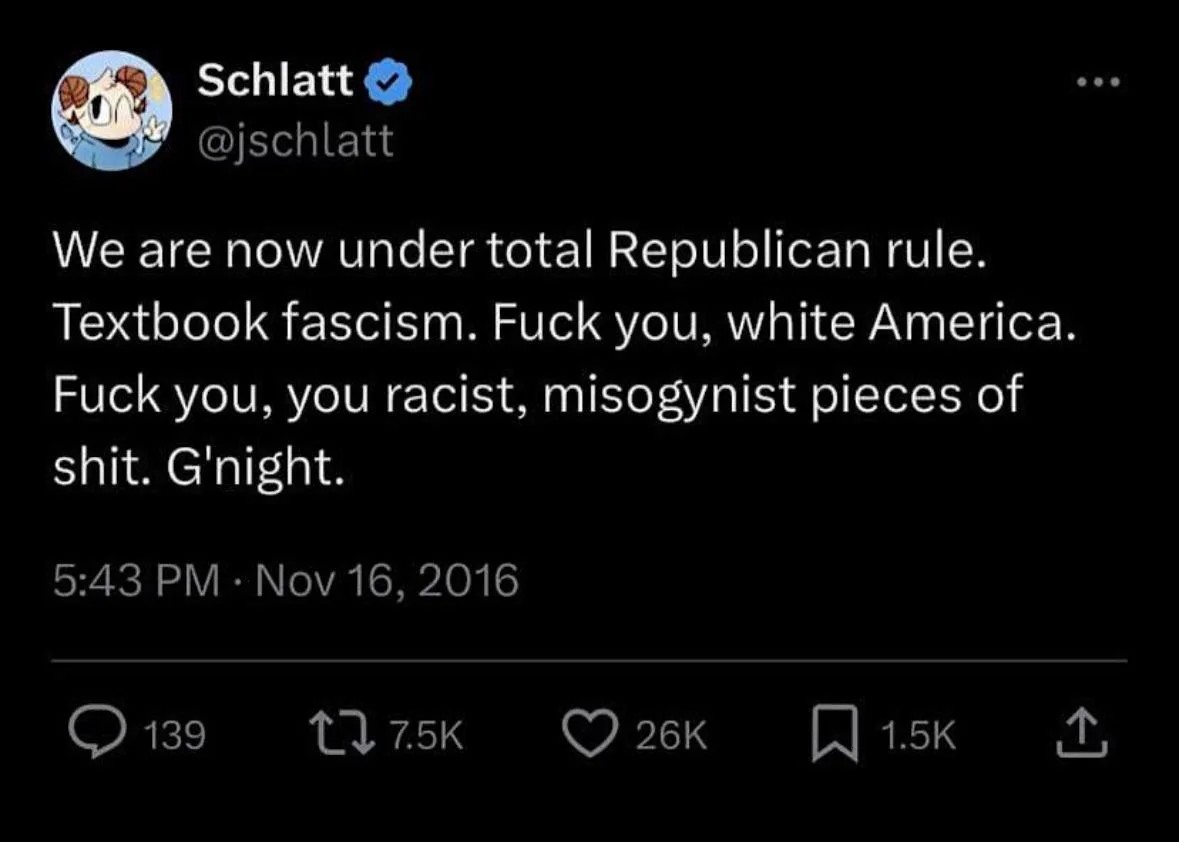Viewport: 1179px width, 842px height.
Task: Click the 139 replies count
Action: [x=175, y=737]
